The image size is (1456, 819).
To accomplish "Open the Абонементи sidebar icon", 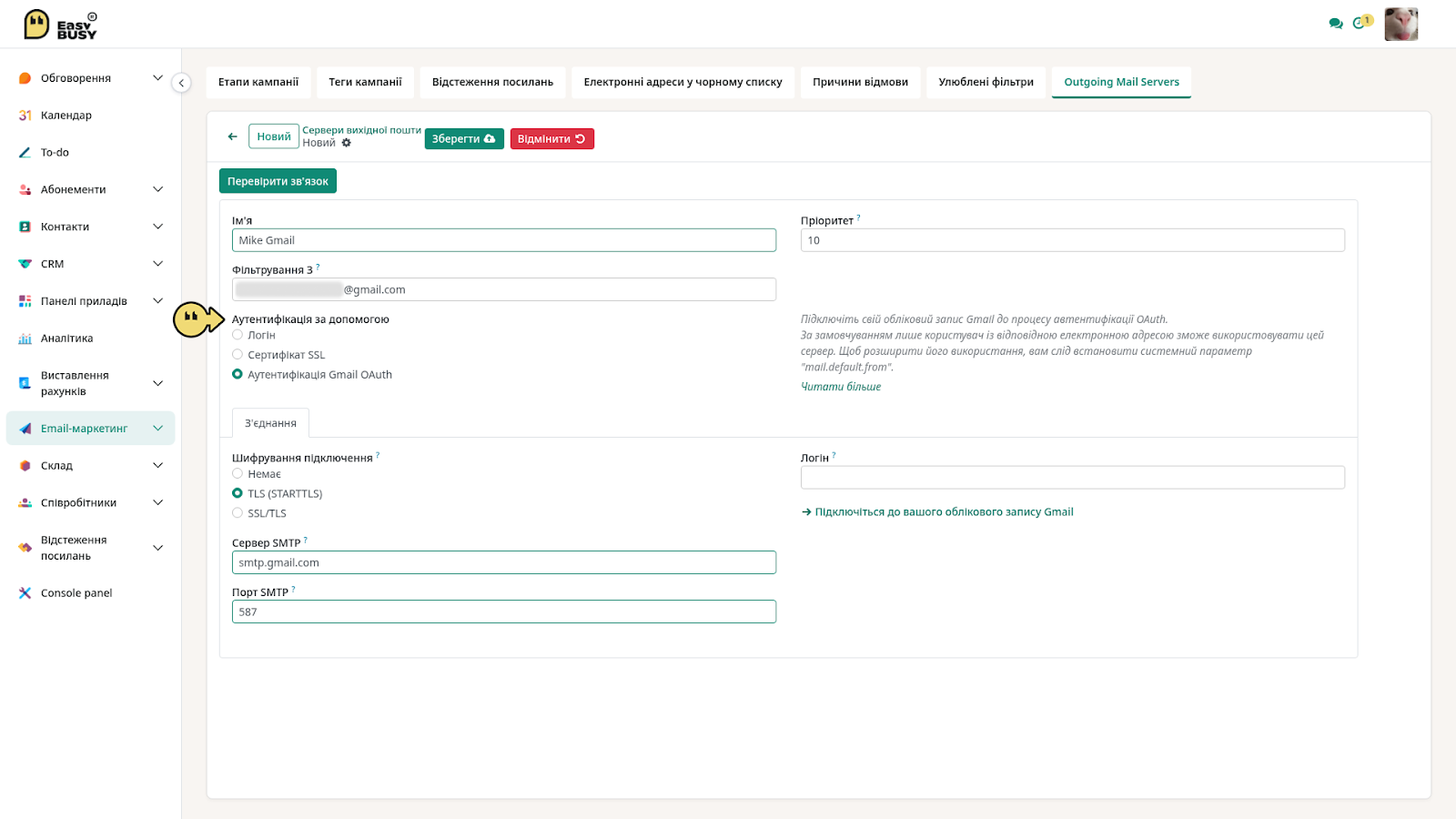I will 25,189.
